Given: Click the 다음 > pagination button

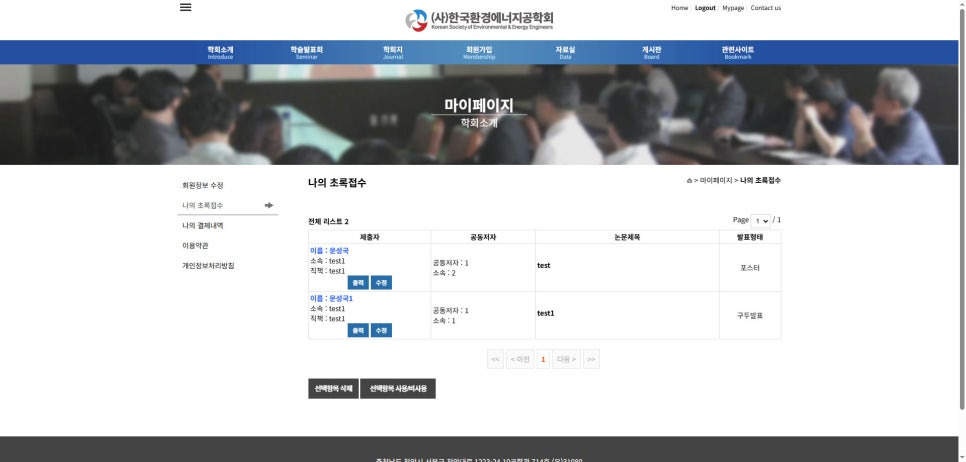Looking at the screenshot, I should point(566,359).
